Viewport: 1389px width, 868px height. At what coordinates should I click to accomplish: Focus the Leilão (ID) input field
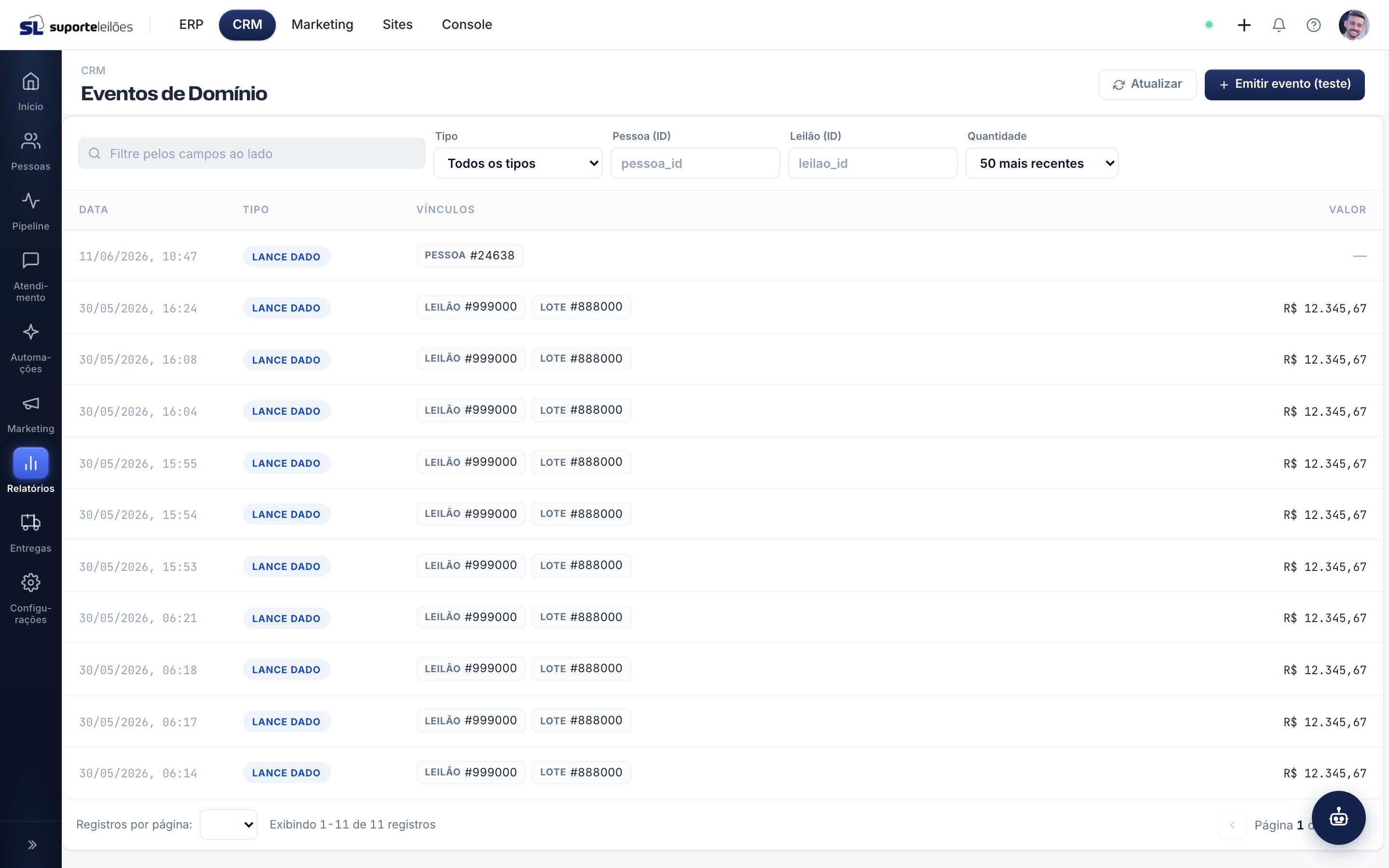872,163
